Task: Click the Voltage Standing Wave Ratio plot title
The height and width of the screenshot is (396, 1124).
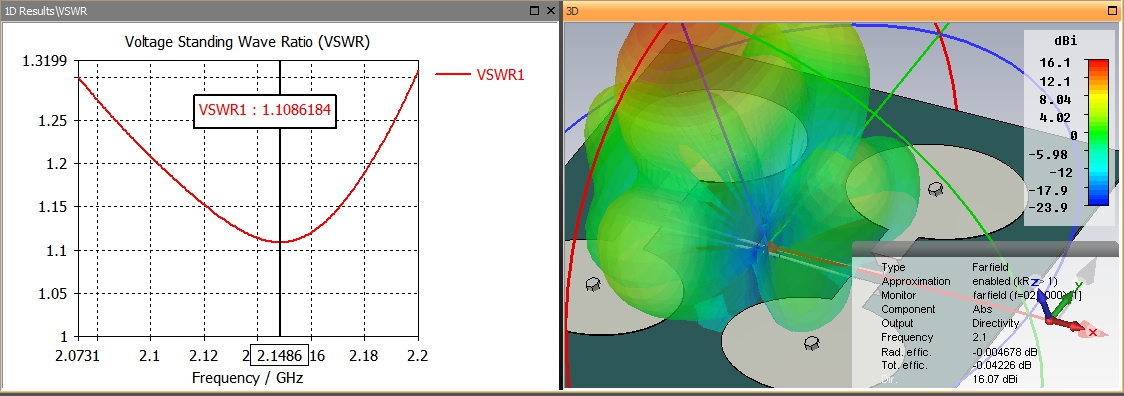Action: click(247, 42)
